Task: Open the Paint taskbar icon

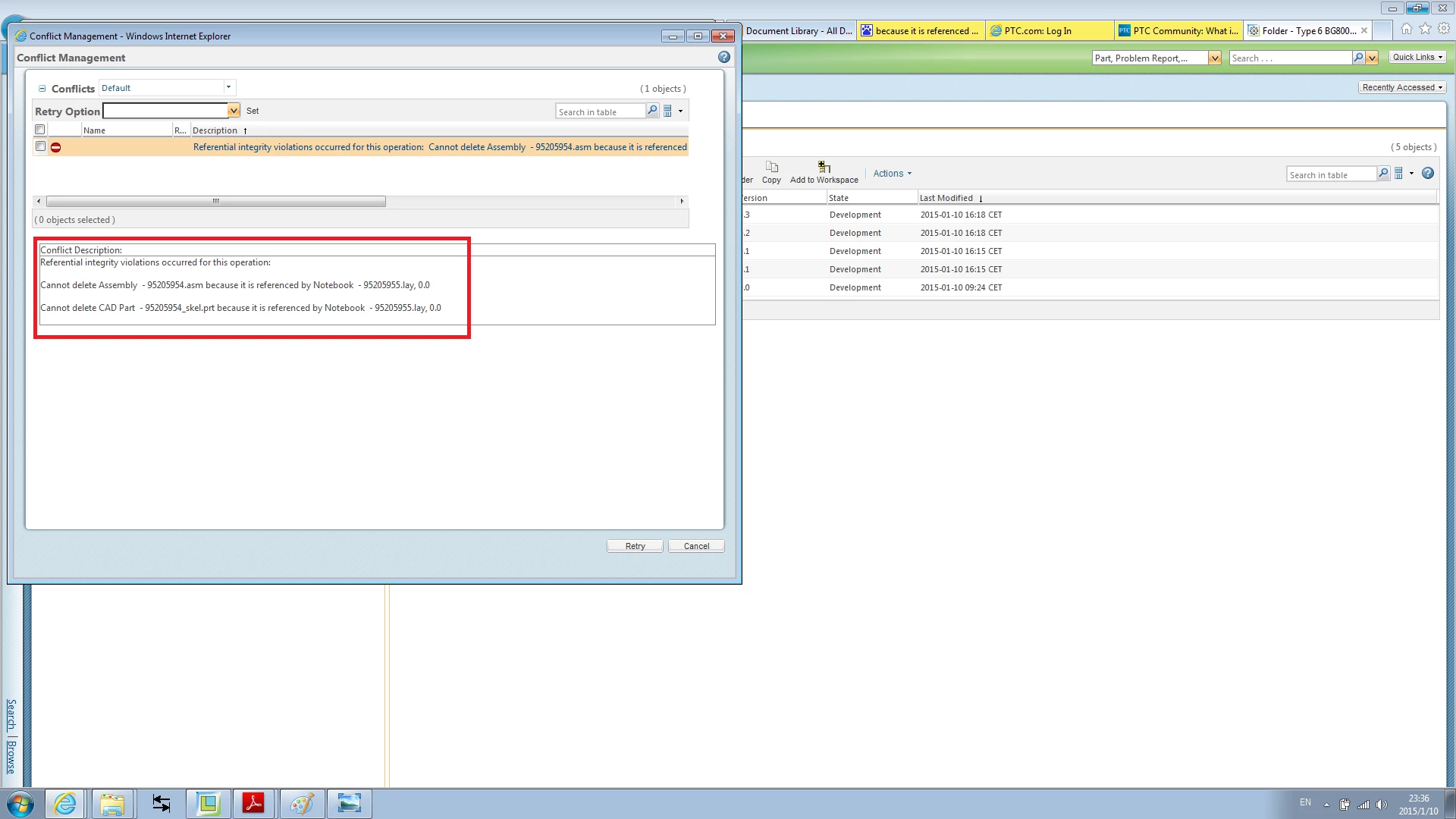Action: (302, 803)
